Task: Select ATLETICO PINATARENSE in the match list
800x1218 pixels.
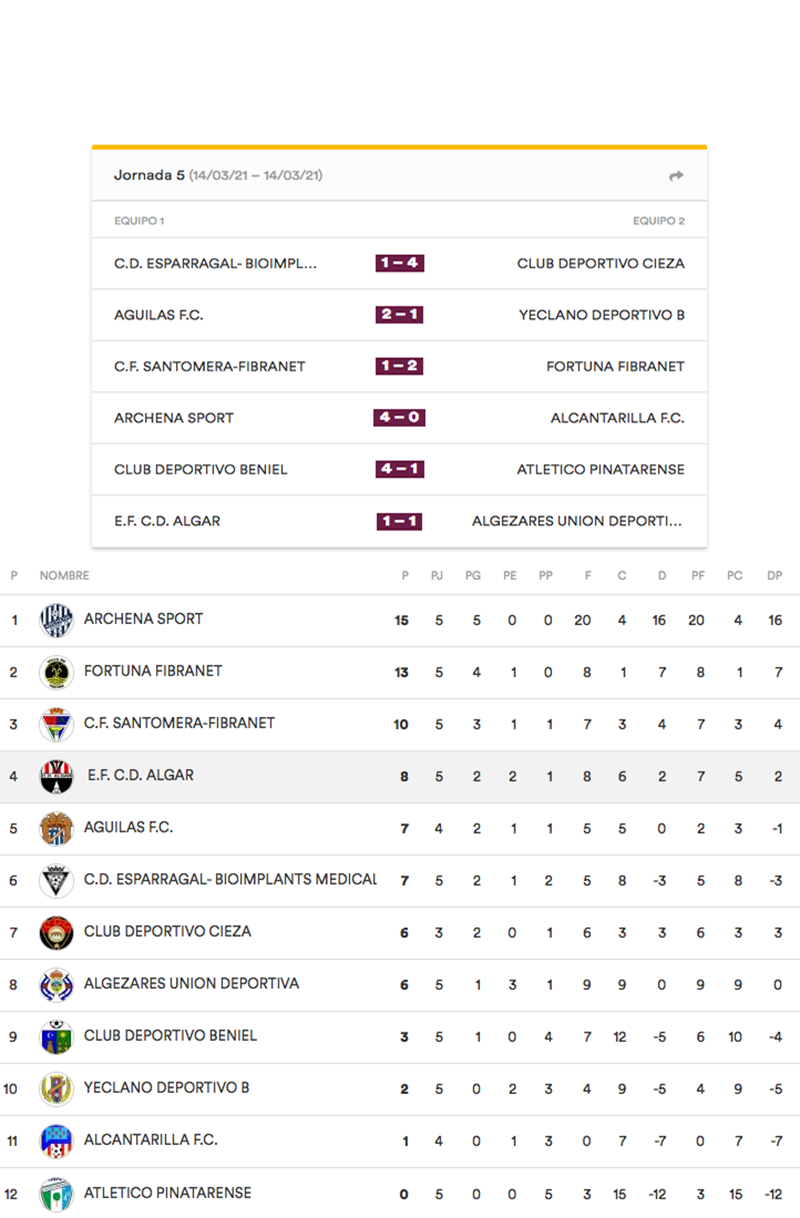Action: 600,469
